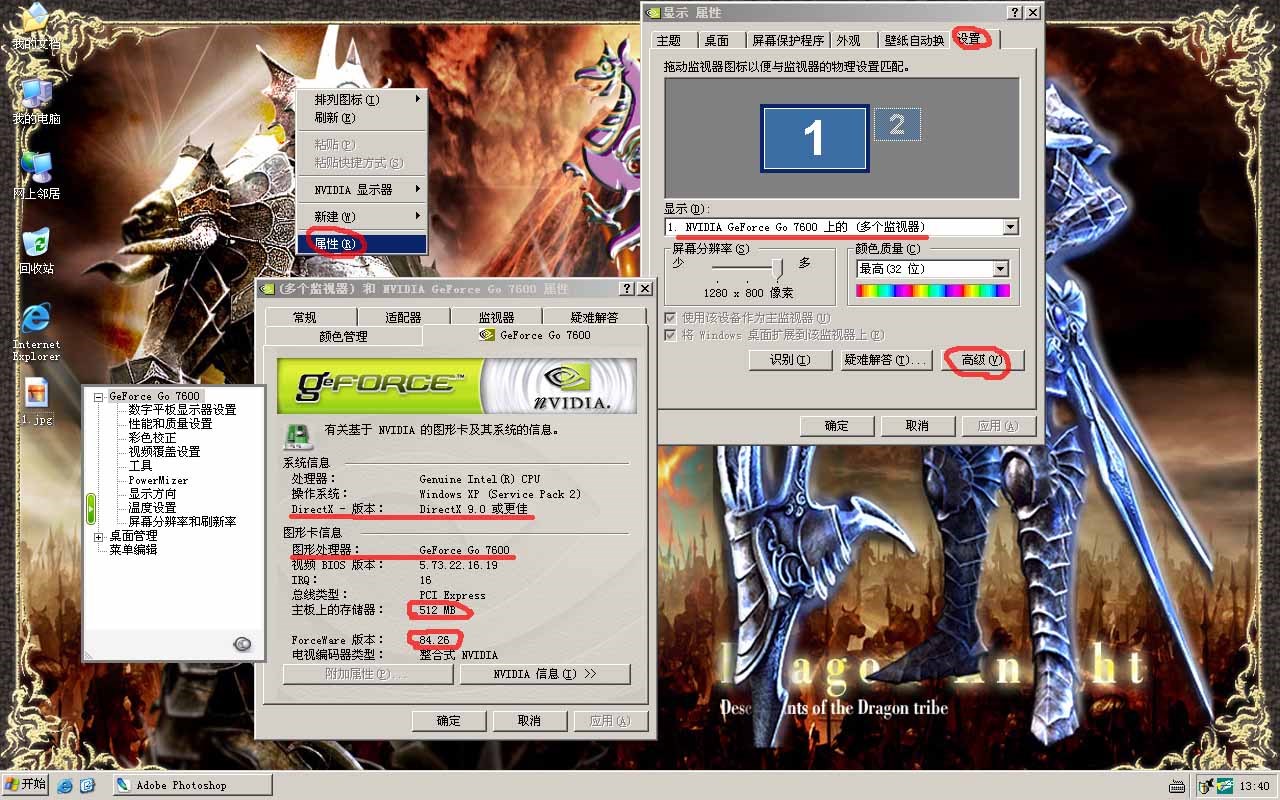The width and height of the screenshot is (1280, 800).
Task: Adjust the 屏幕分辨率 slider
Action: (x=777, y=268)
